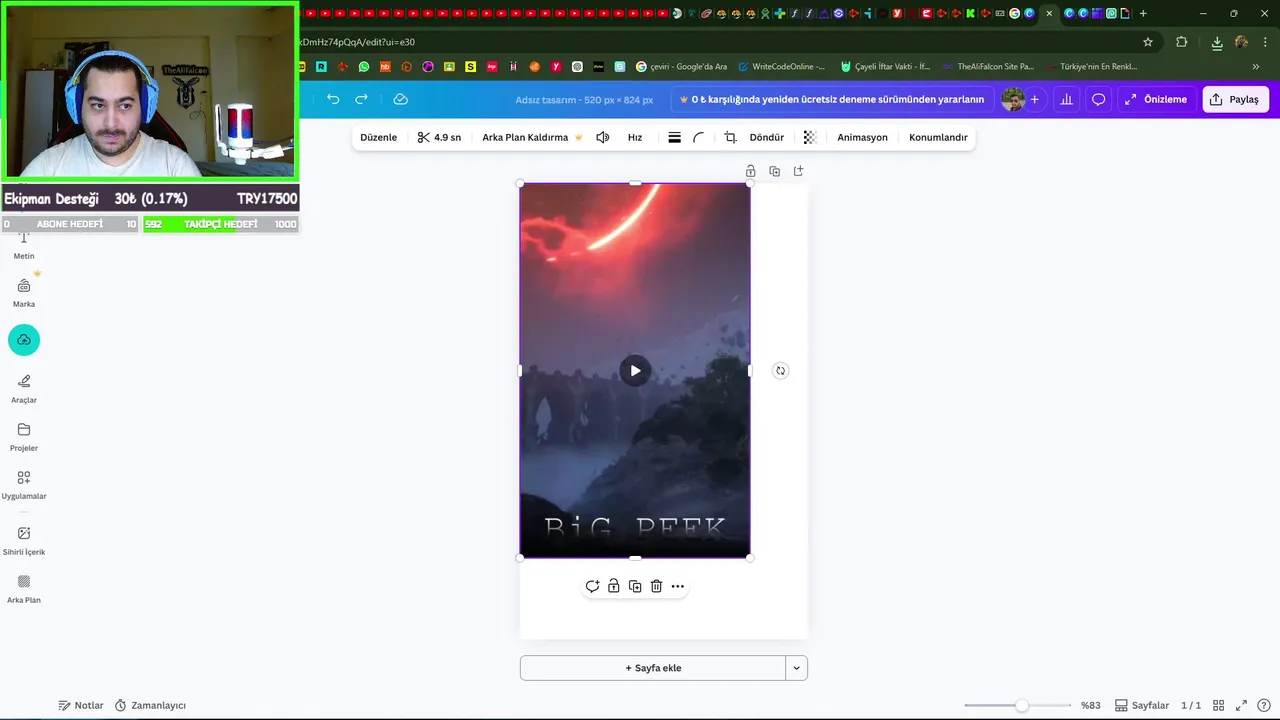Viewport: 1280px width, 720px height.
Task: Open the video volume speaker icon
Action: coord(602,137)
